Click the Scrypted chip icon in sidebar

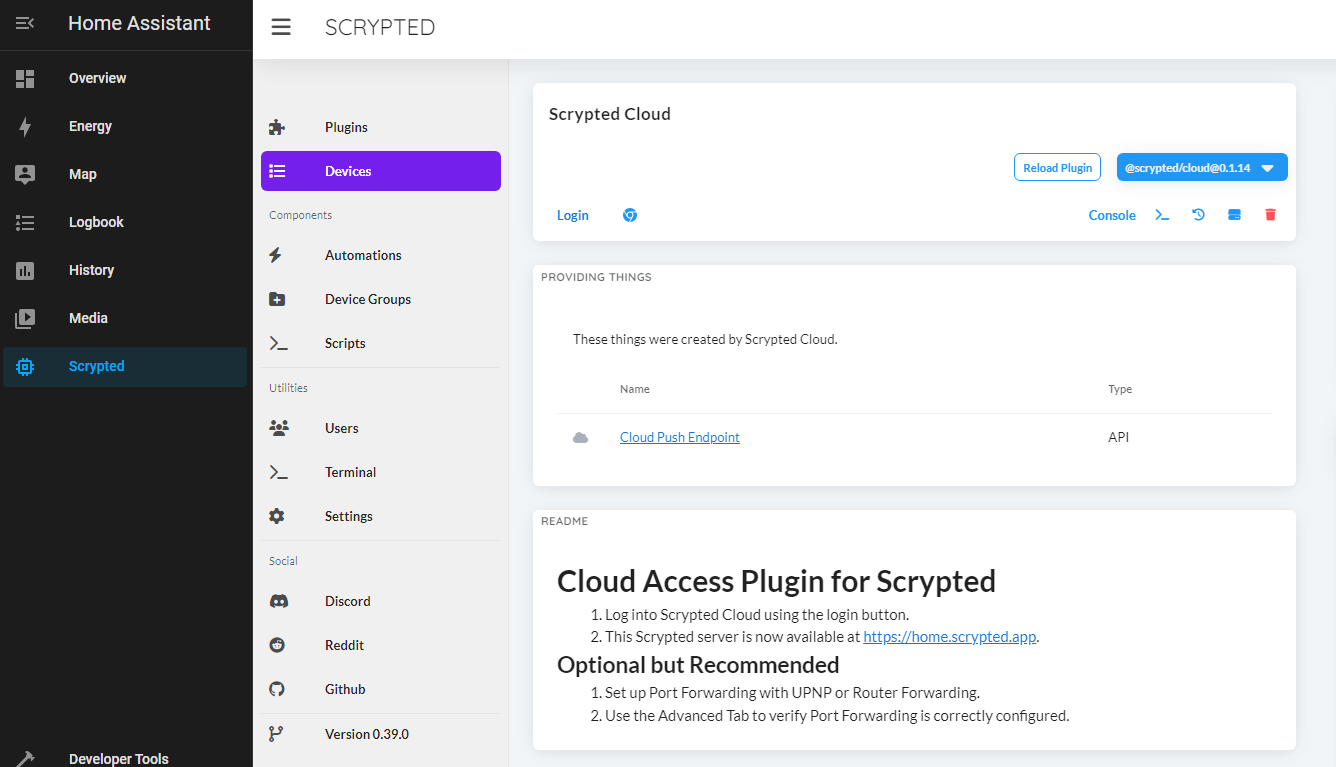pos(25,366)
